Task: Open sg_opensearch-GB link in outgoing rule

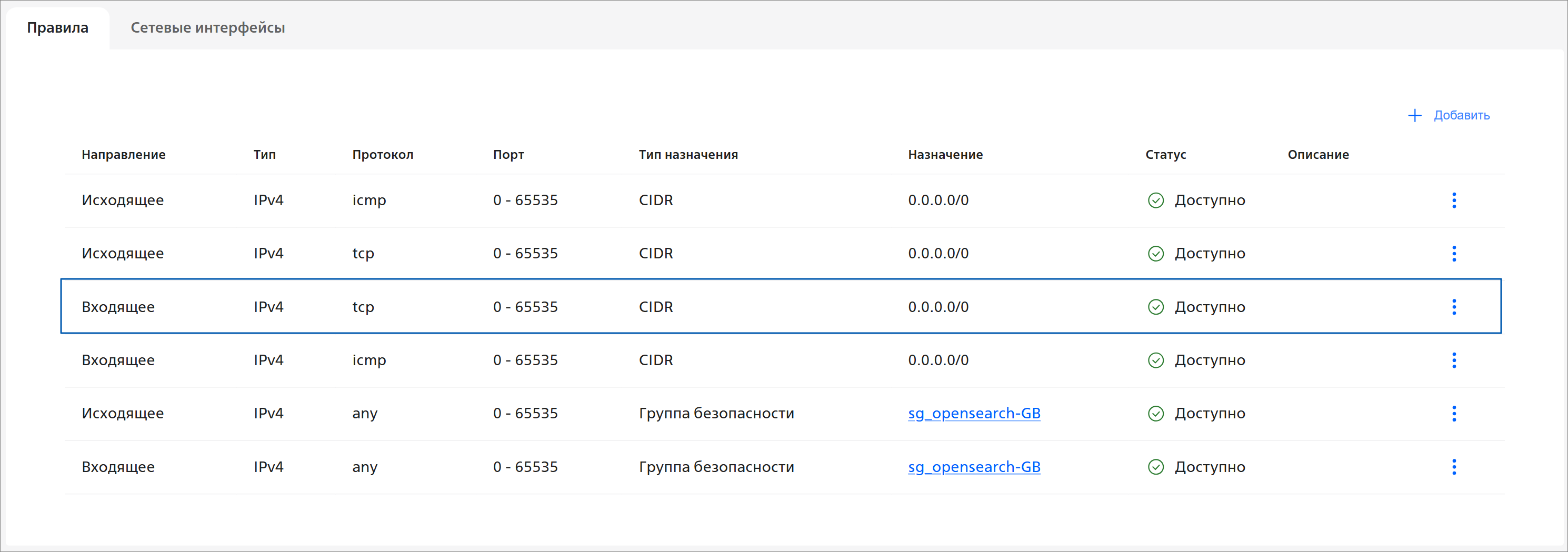Action: tap(974, 413)
